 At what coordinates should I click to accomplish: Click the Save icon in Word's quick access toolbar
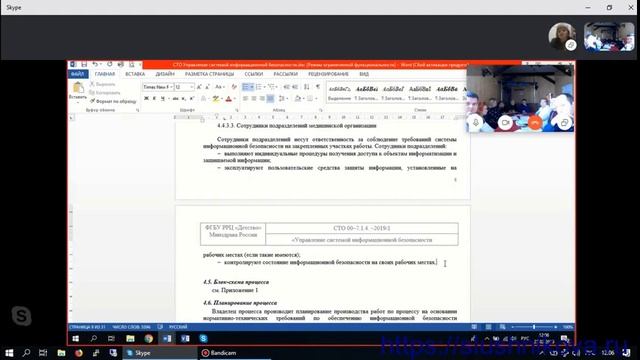point(84,64)
